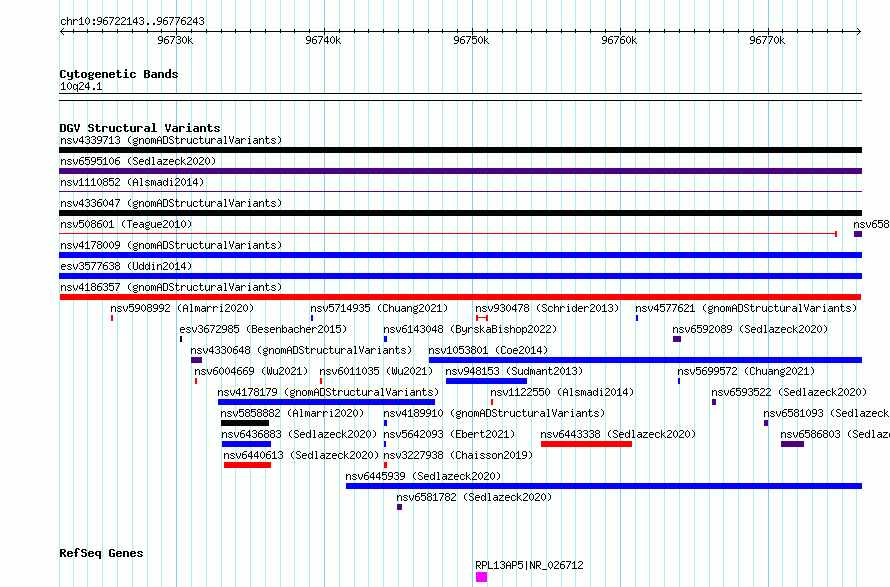890x587 pixels.
Task: Select the nsv6595106 (Sedlazeck2020) label
Action: 138,161
